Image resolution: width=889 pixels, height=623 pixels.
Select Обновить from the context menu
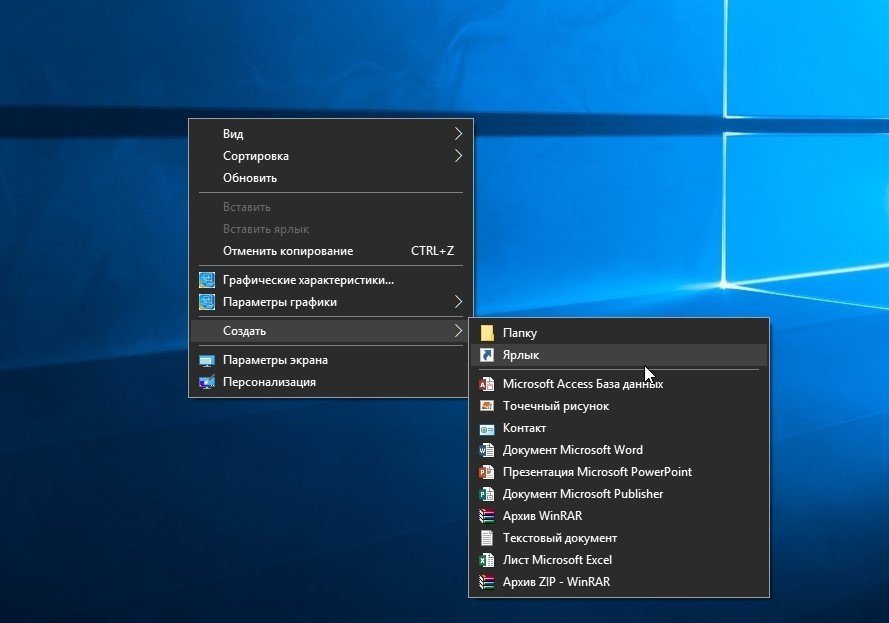(250, 178)
